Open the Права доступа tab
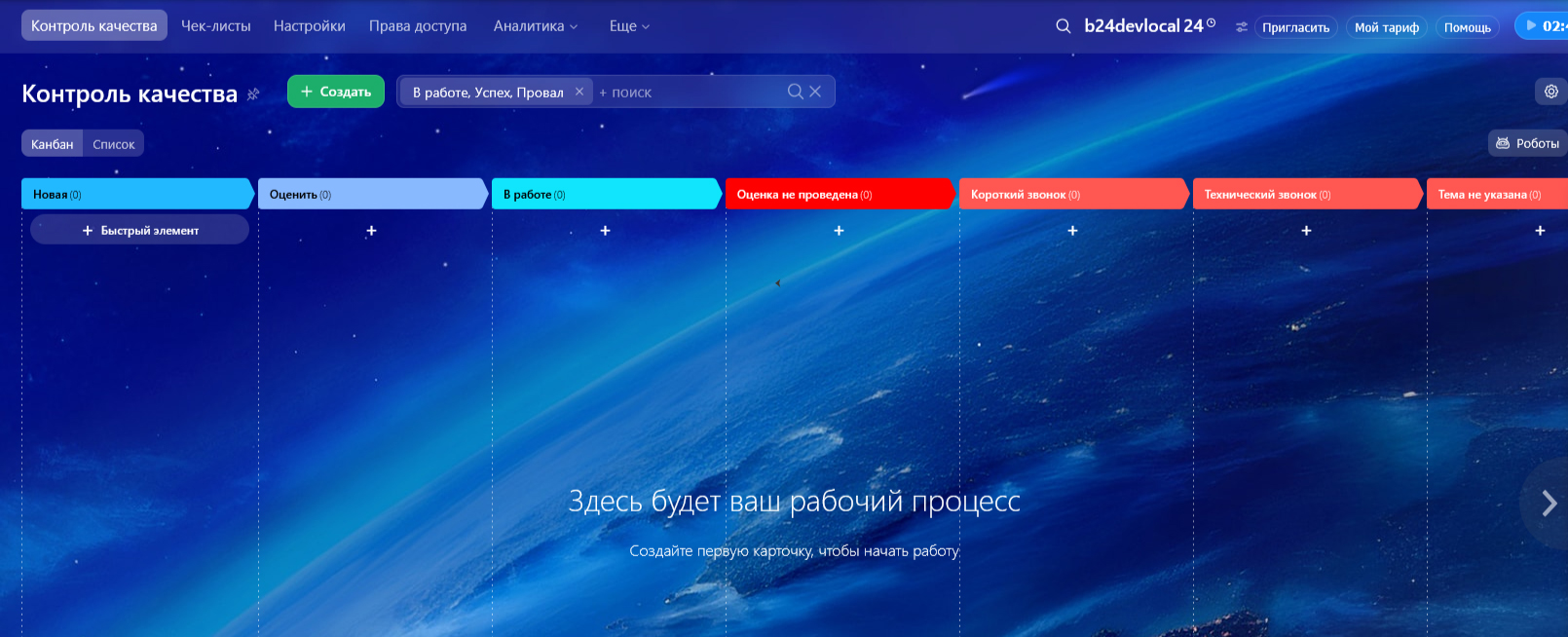The image size is (1568, 637). tap(418, 26)
